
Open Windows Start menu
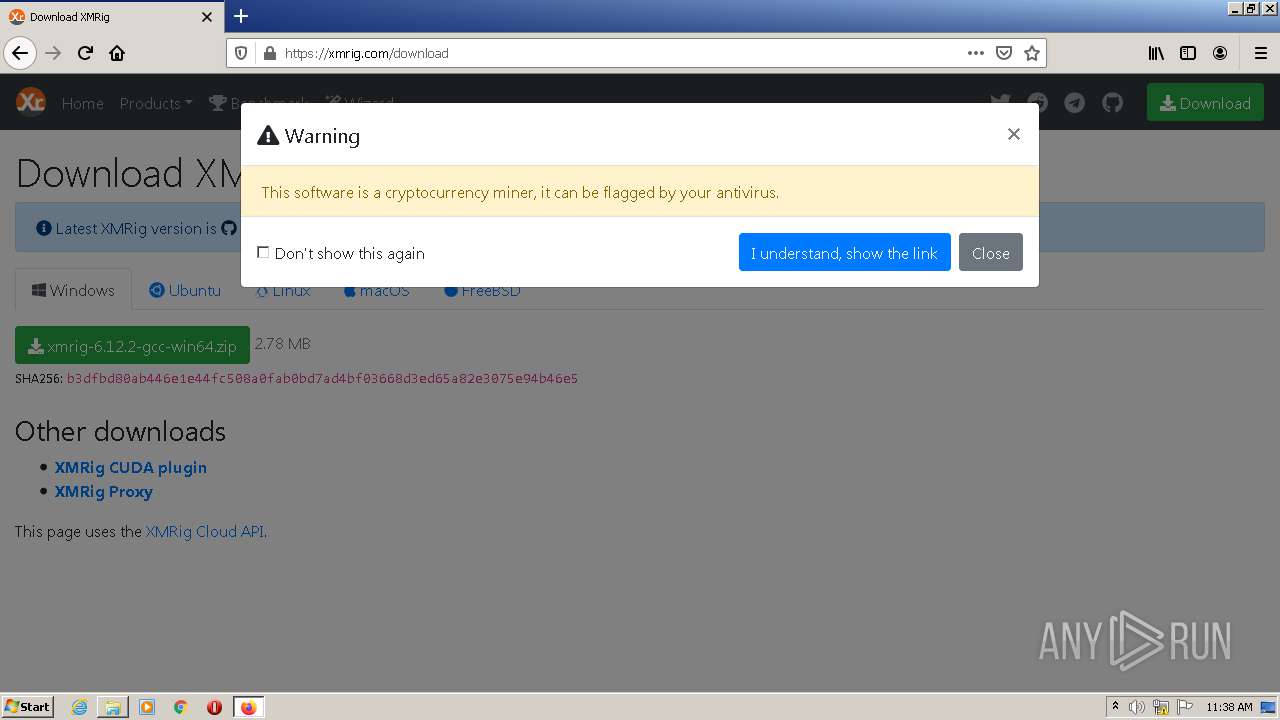point(28,707)
